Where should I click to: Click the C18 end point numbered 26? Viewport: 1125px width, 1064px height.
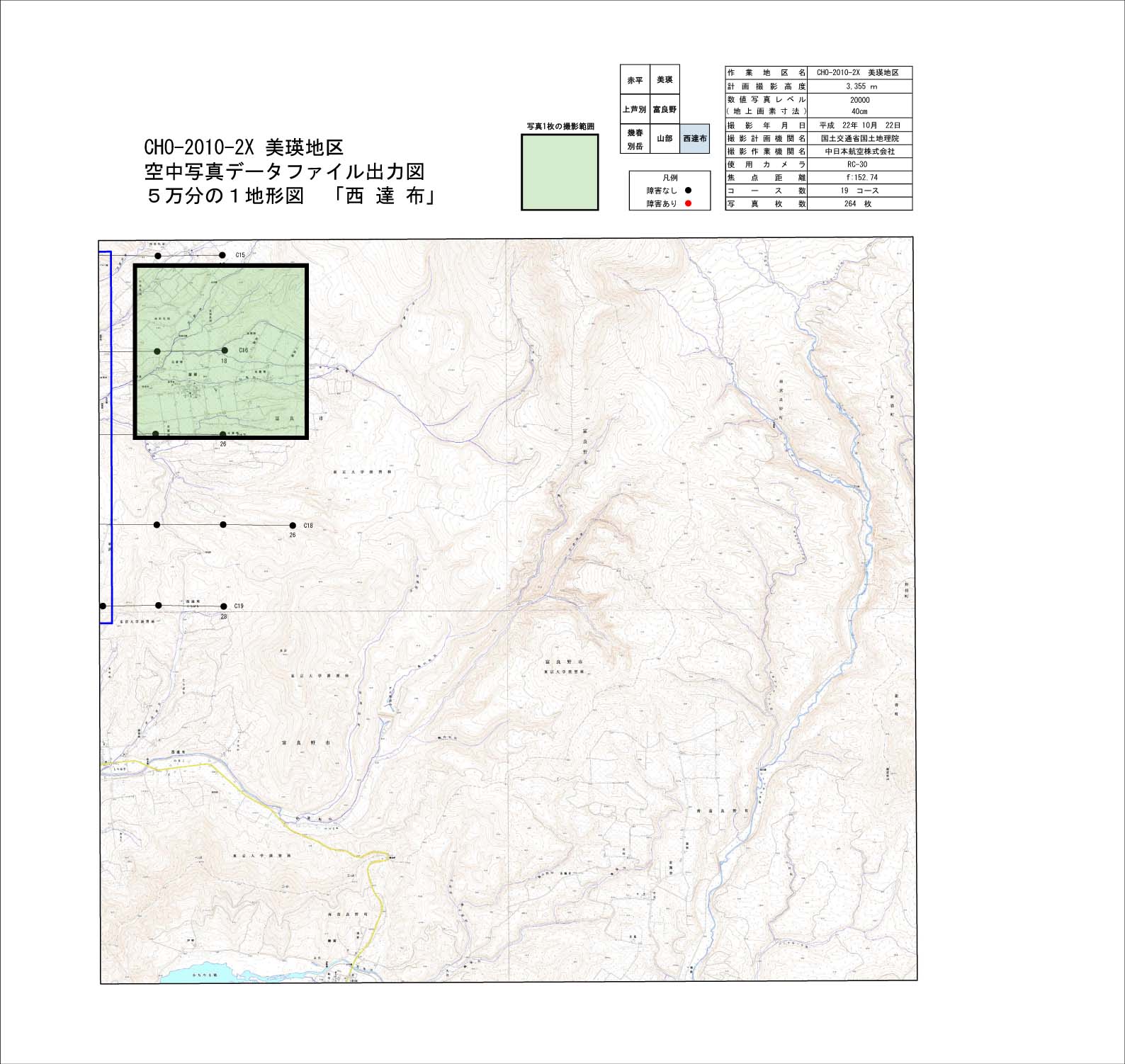point(293,526)
